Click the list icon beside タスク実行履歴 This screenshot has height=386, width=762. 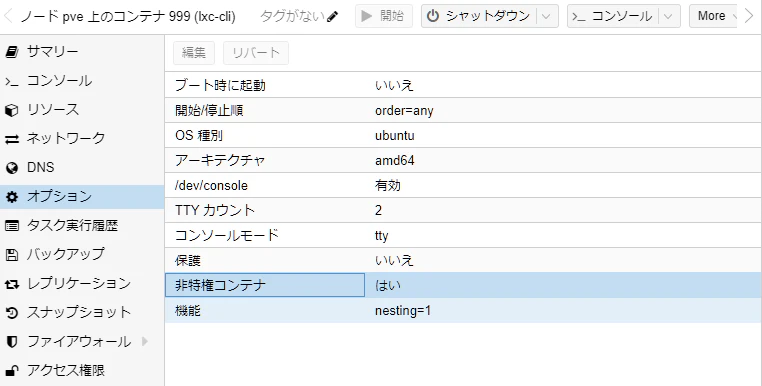point(12,226)
